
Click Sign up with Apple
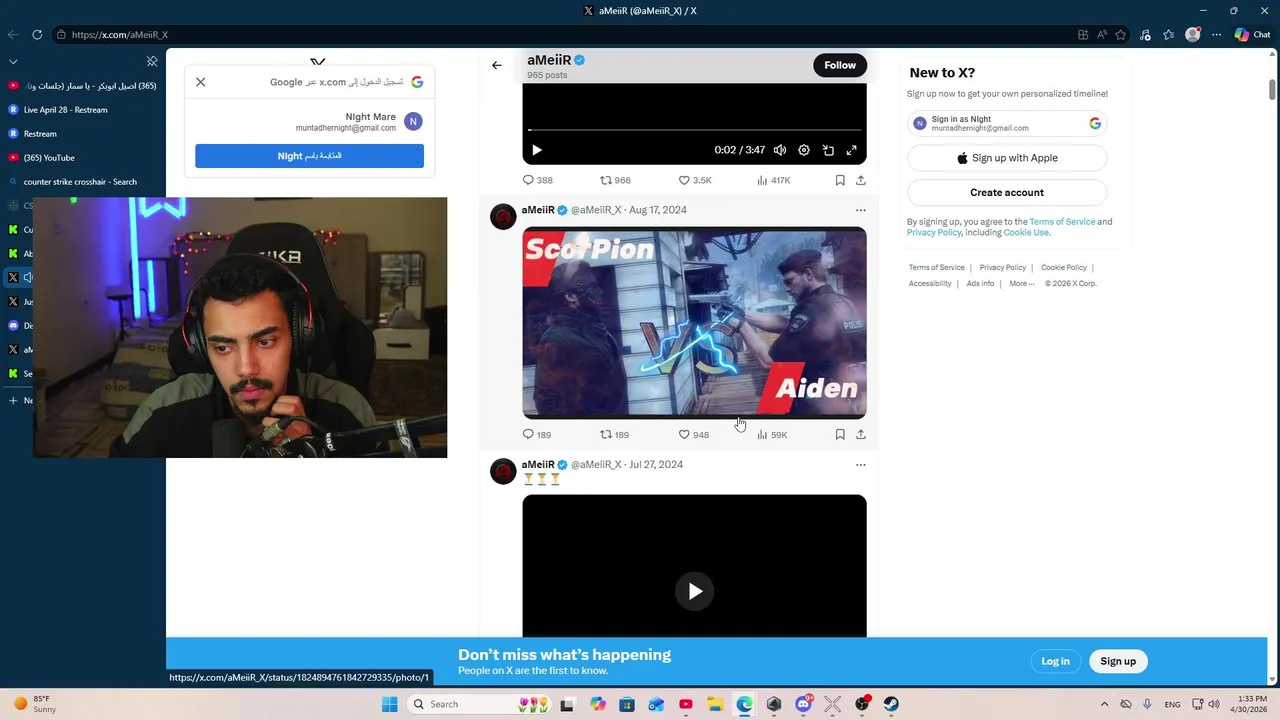(x=1007, y=158)
